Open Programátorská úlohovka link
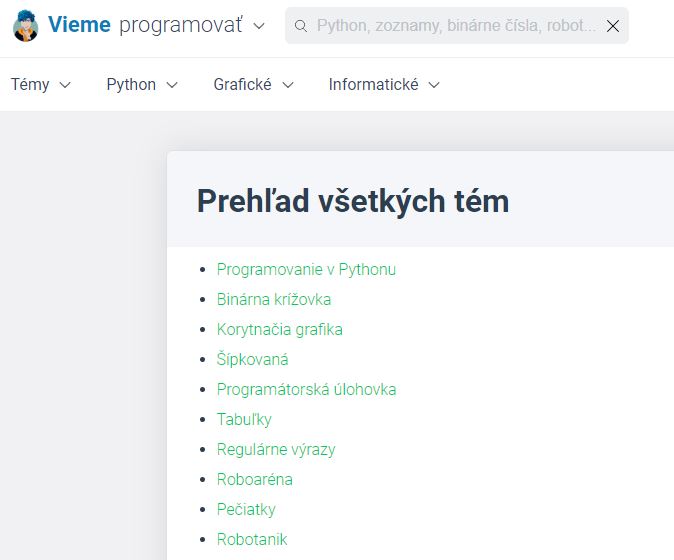Viewport: 674px width, 560px height. coord(306,389)
